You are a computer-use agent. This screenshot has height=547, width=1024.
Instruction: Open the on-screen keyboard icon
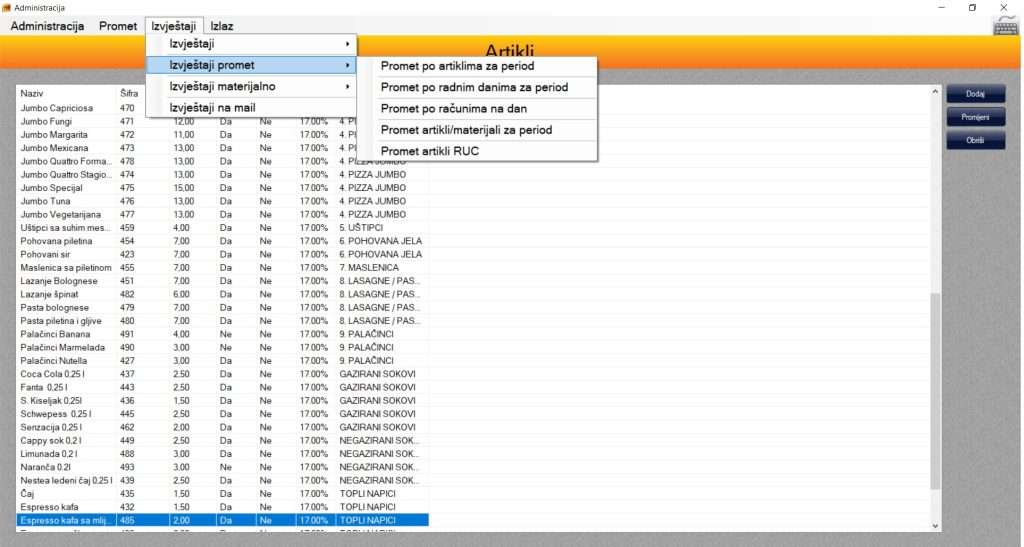tap(1005, 26)
